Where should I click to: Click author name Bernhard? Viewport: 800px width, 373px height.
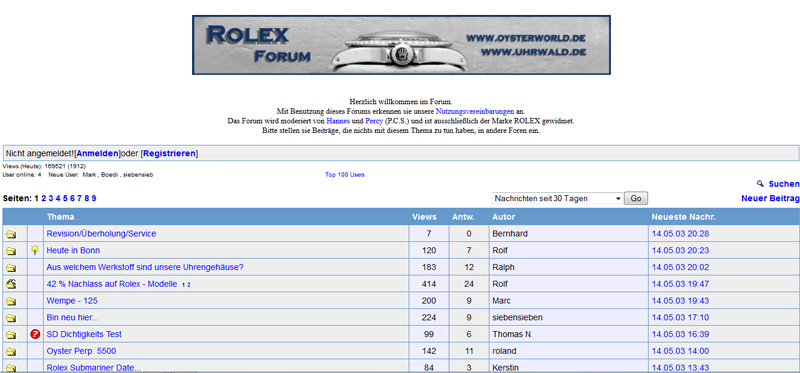pyautogui.click(x=510, y=234)
